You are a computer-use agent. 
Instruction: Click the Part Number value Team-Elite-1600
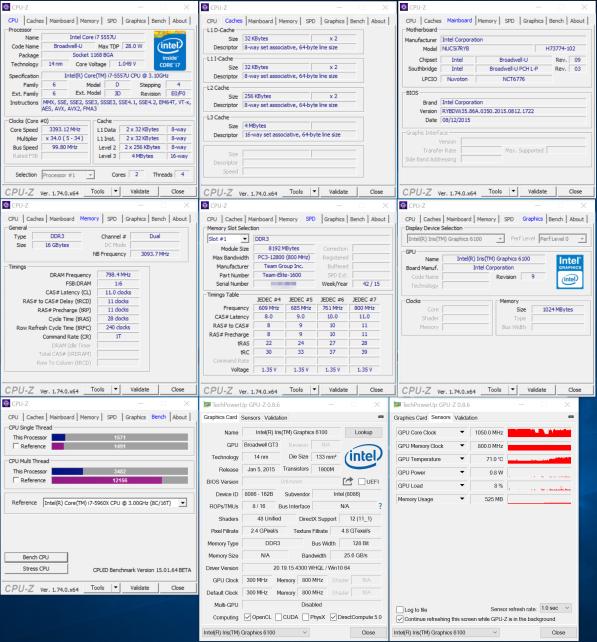point(282,275)
